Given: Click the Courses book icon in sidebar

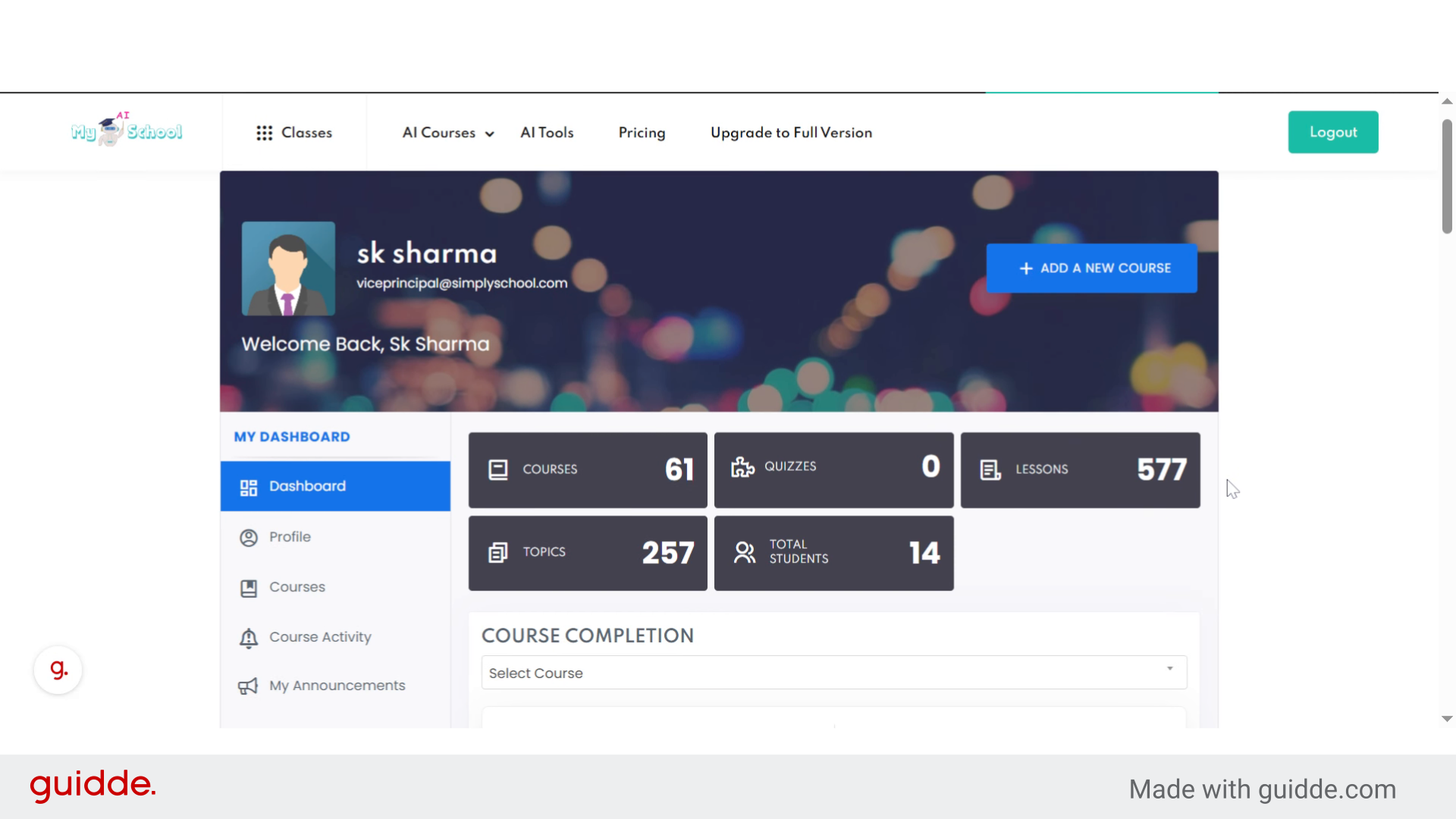Looking at the screenshot, I should click(x=249, y=588).
